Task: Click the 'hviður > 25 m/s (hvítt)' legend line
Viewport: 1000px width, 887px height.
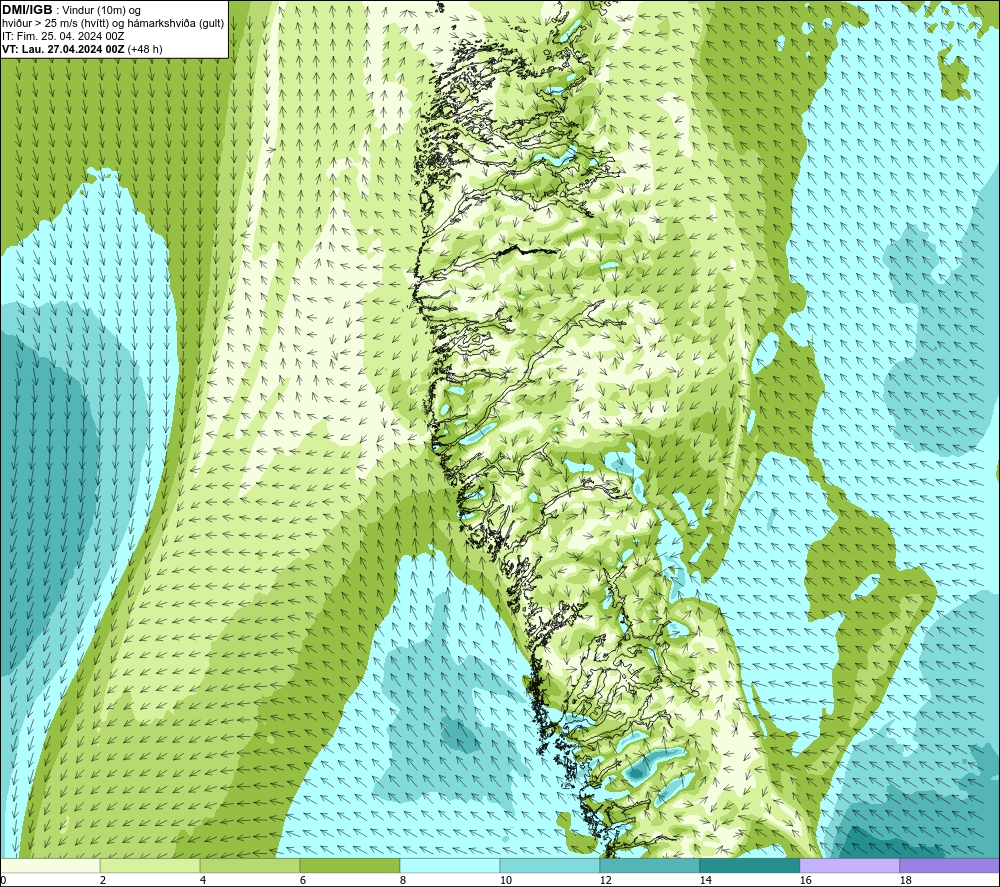Action: point(54,24)
